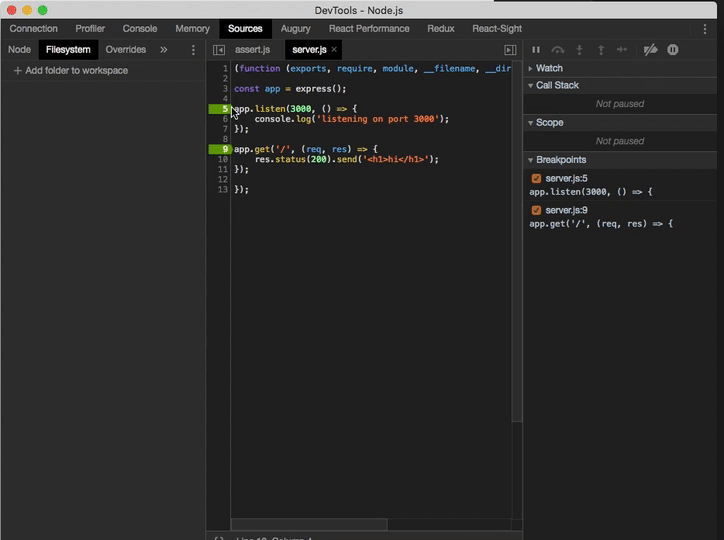Collapse the Call Stack section
724x540 pixels.
[557, 86]
